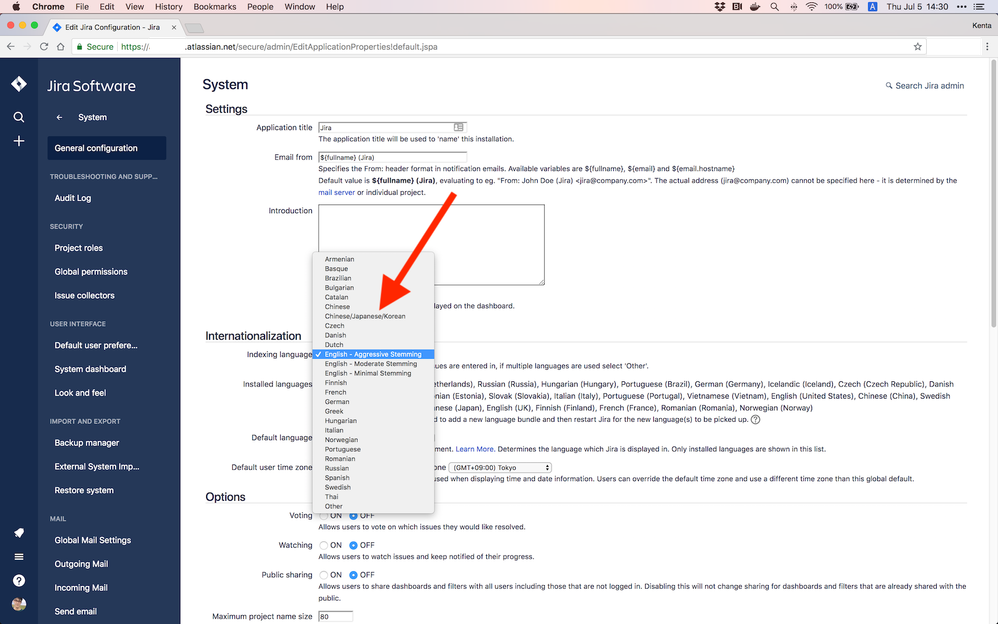Reload the page in Chrome
998x624 pixels.
[43, 46]
